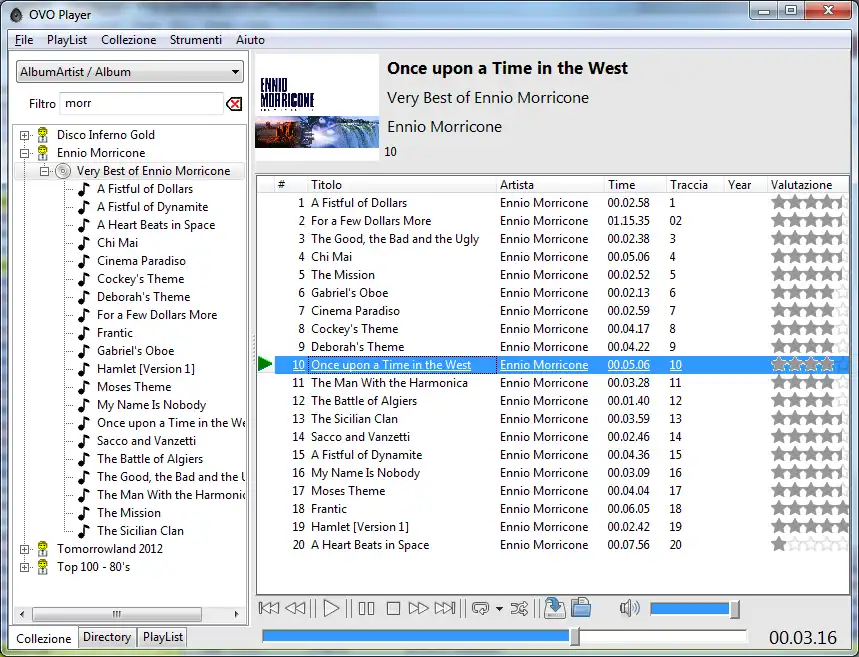Open the repeat mode dropdown arrow
The height and width of the screenshot is (657, 859).
[x=499, y=609]
